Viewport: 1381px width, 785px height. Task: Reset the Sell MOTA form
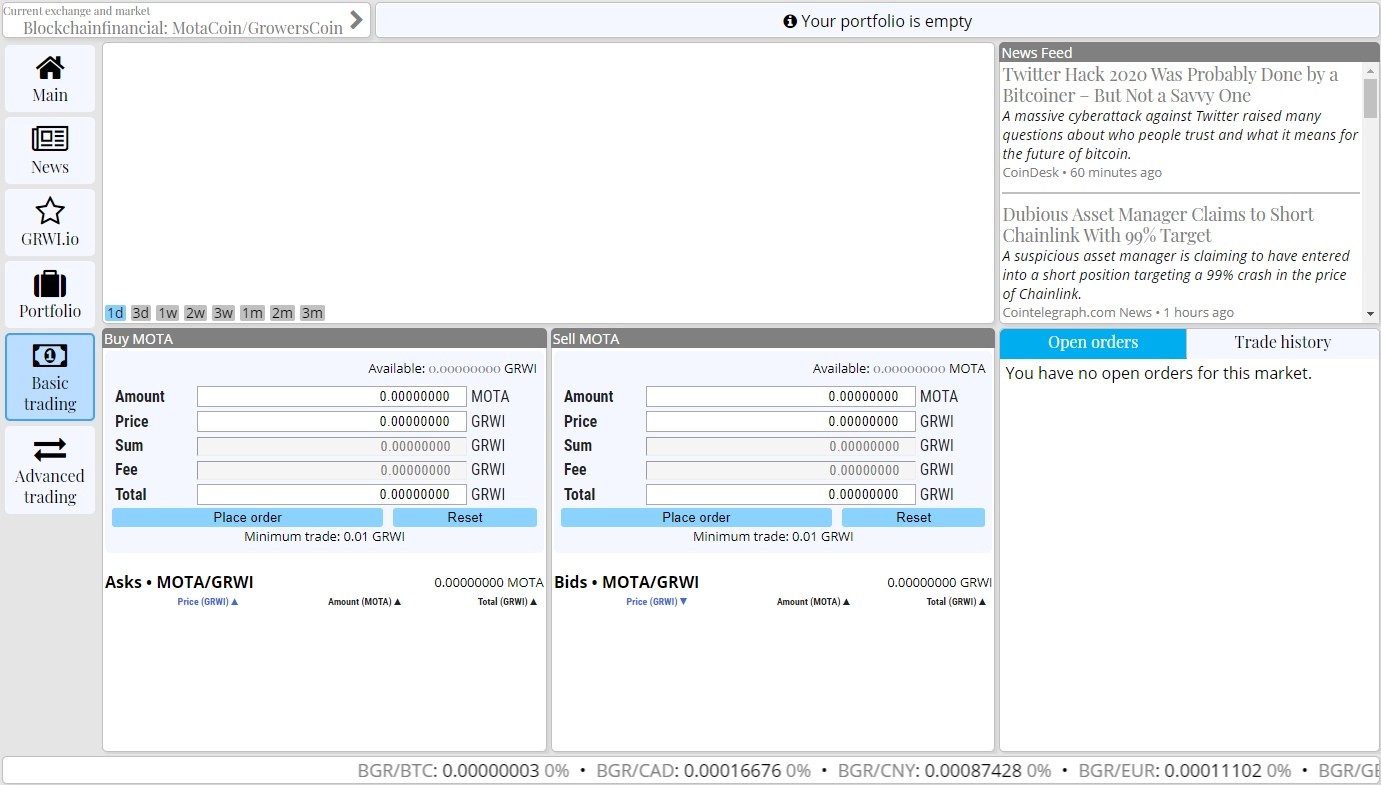click(x=913, y=517)
